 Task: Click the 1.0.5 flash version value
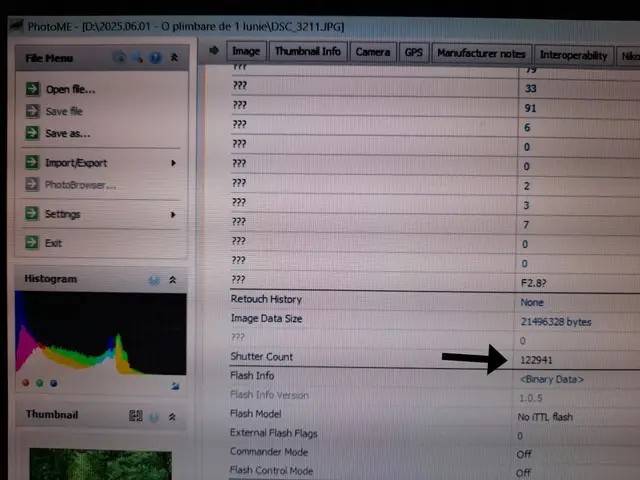pyautogui.click(x=531, y=398)
